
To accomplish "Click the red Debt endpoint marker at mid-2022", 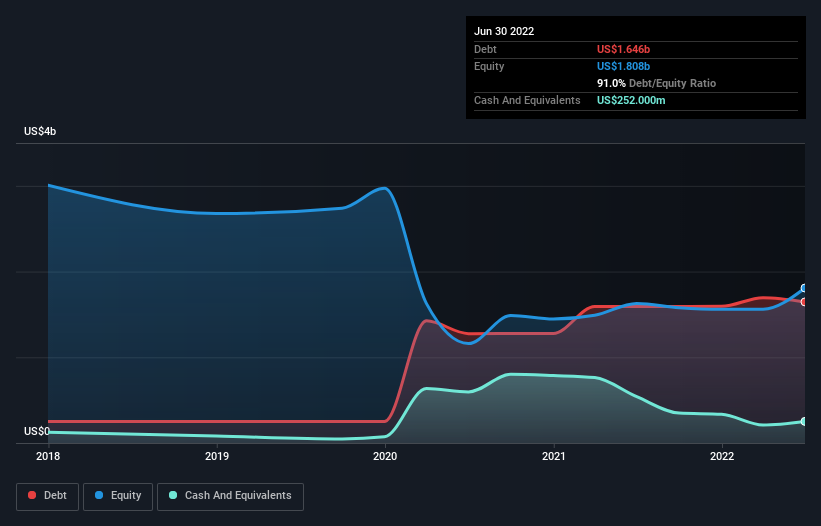I will coord(804,302).
